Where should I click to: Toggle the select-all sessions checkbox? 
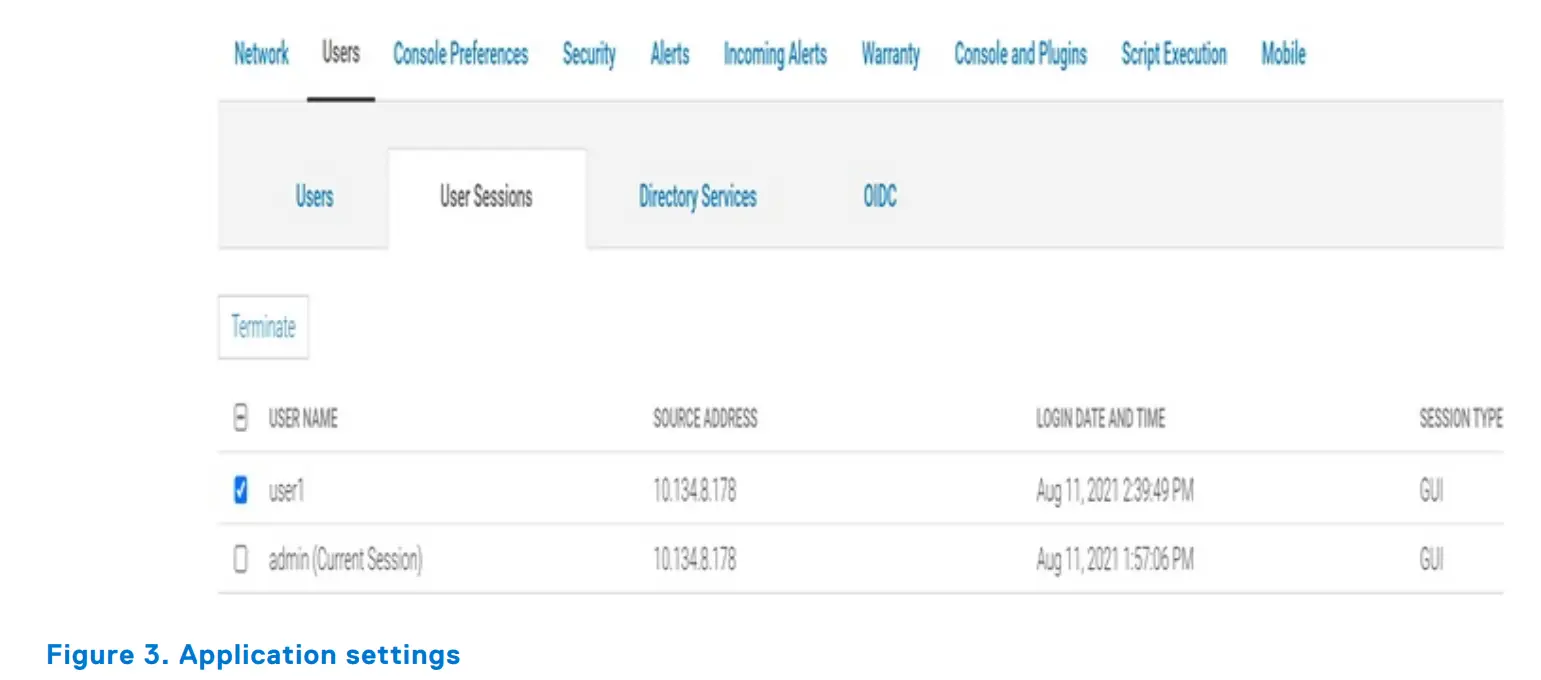240,418
